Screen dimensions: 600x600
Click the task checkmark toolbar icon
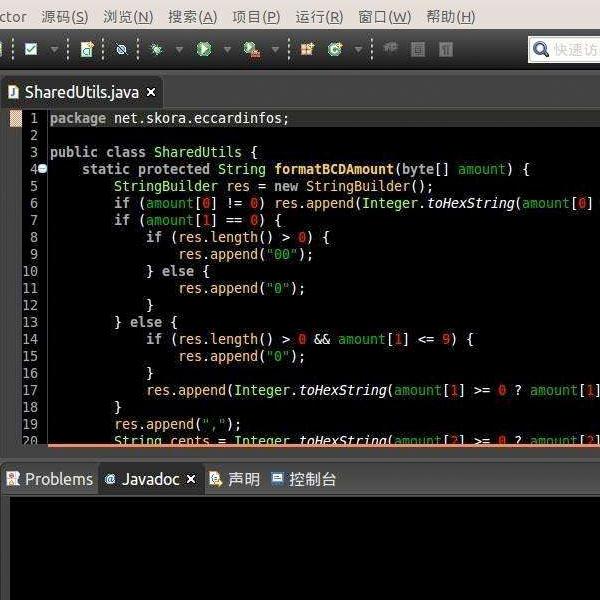click(31, 49)
